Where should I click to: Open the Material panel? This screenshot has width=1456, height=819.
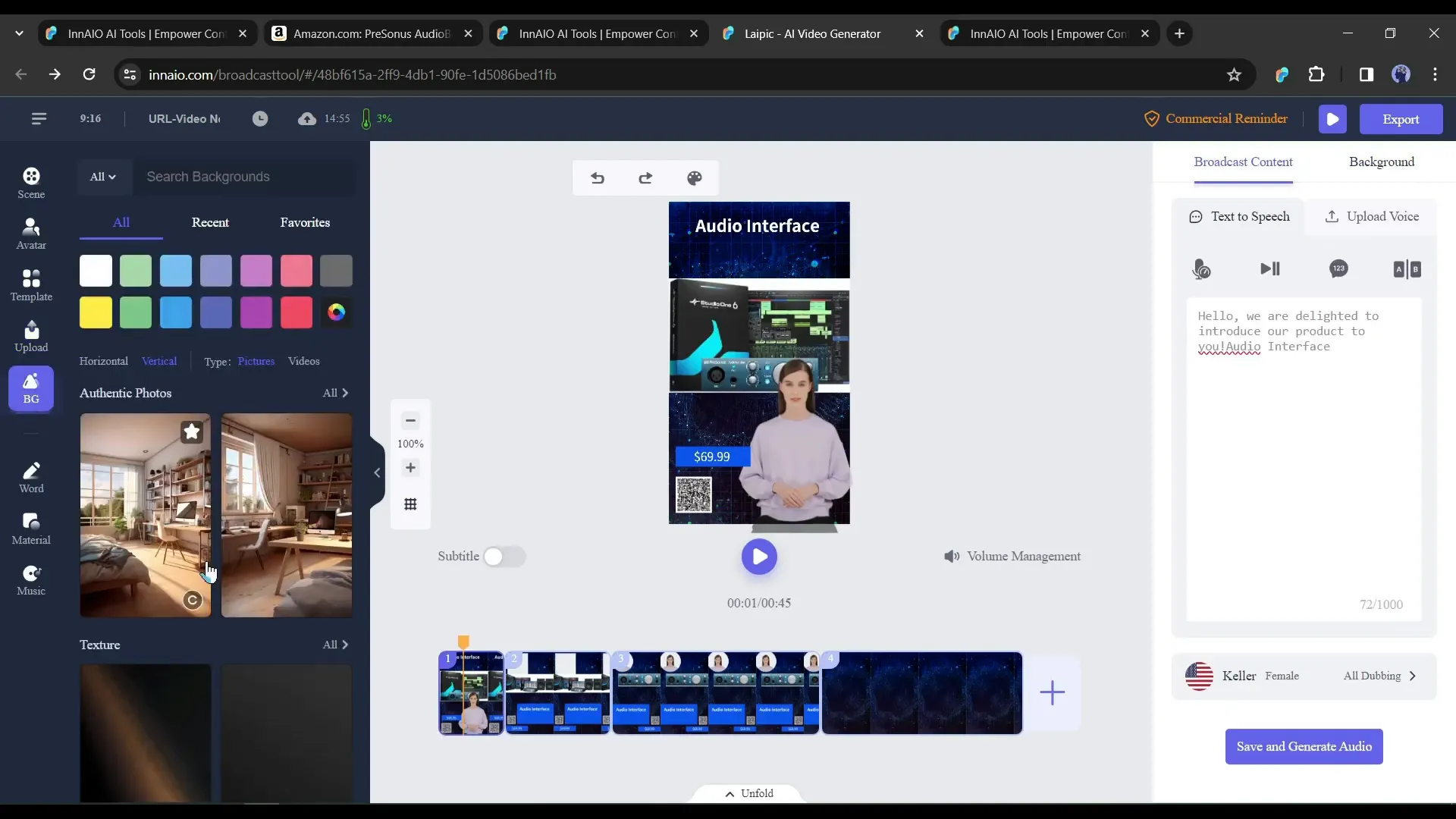(31, 529)
